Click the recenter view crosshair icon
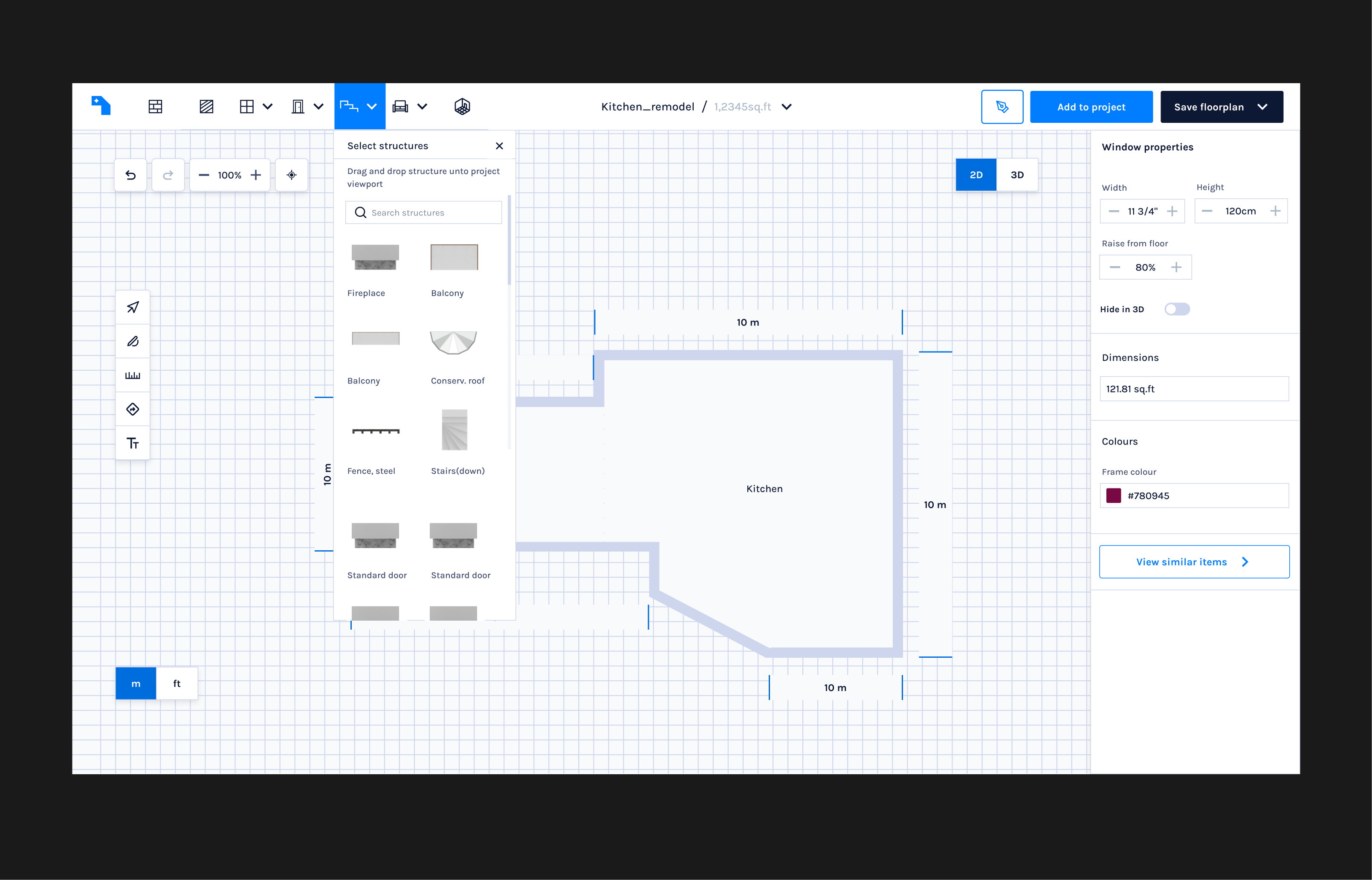The image size is (1372, 880). click(291, 175)
